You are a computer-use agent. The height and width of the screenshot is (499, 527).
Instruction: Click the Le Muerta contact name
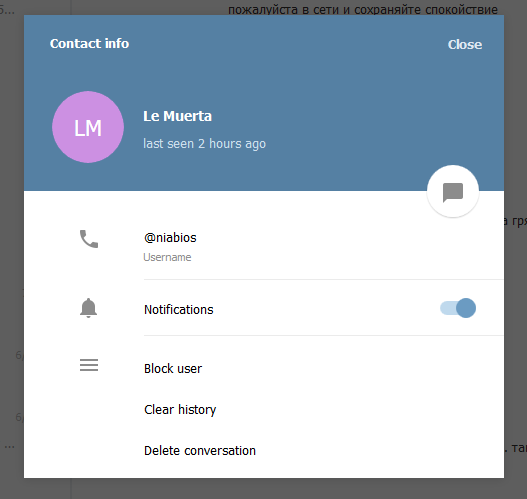pyautogui.click(x=177, y=116)
